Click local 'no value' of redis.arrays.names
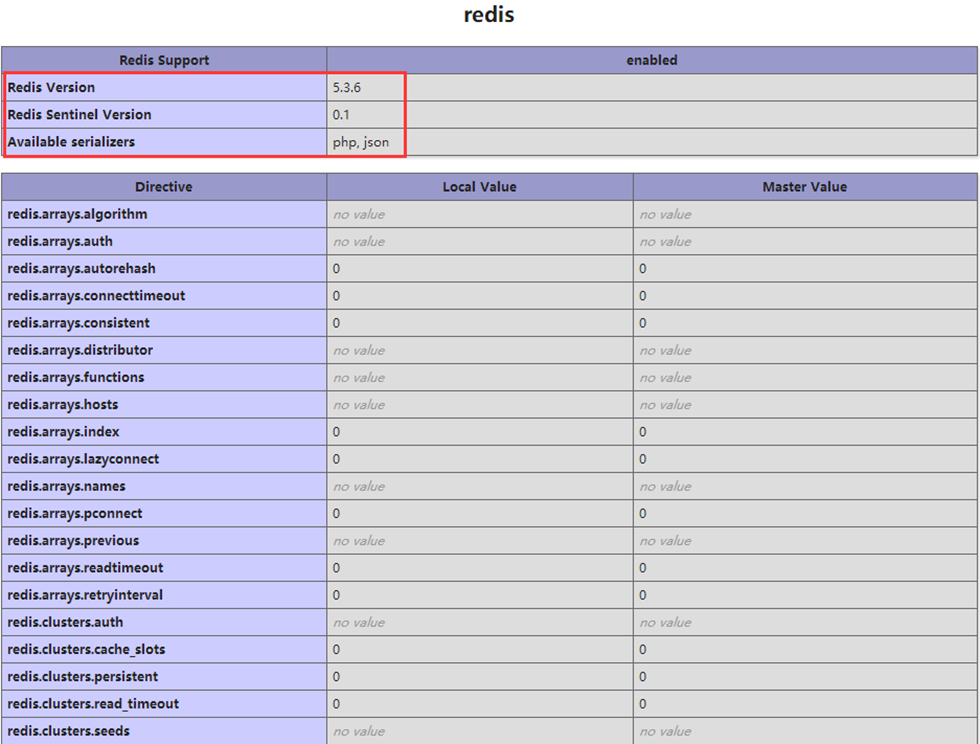980x744 pixels. click(359, 486)
